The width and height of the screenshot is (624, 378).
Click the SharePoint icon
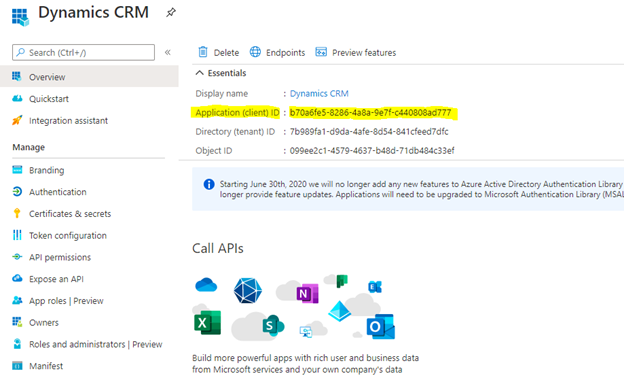click(273, 325)
